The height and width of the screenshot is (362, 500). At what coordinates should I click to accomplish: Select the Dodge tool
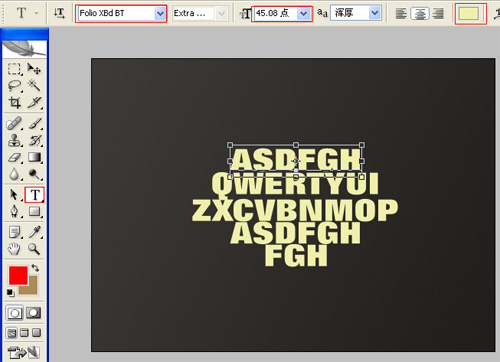[34, 174]
